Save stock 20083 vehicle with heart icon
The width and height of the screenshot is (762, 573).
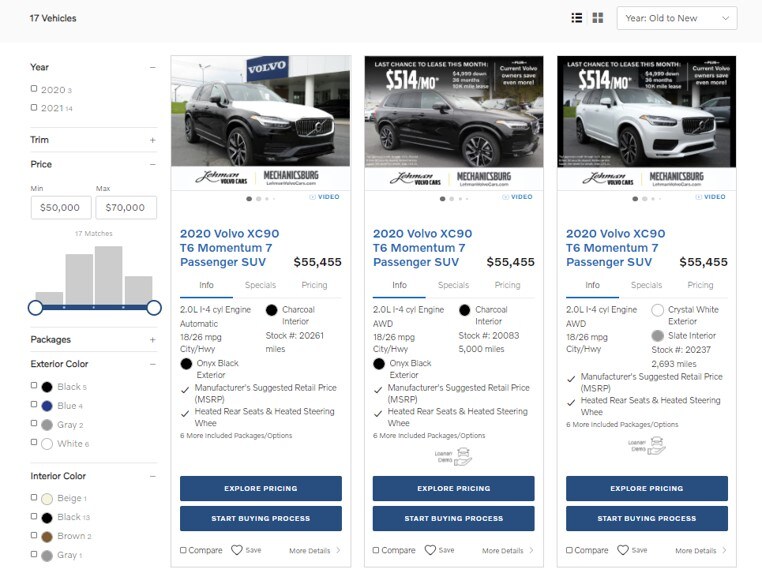click(430, 550)
